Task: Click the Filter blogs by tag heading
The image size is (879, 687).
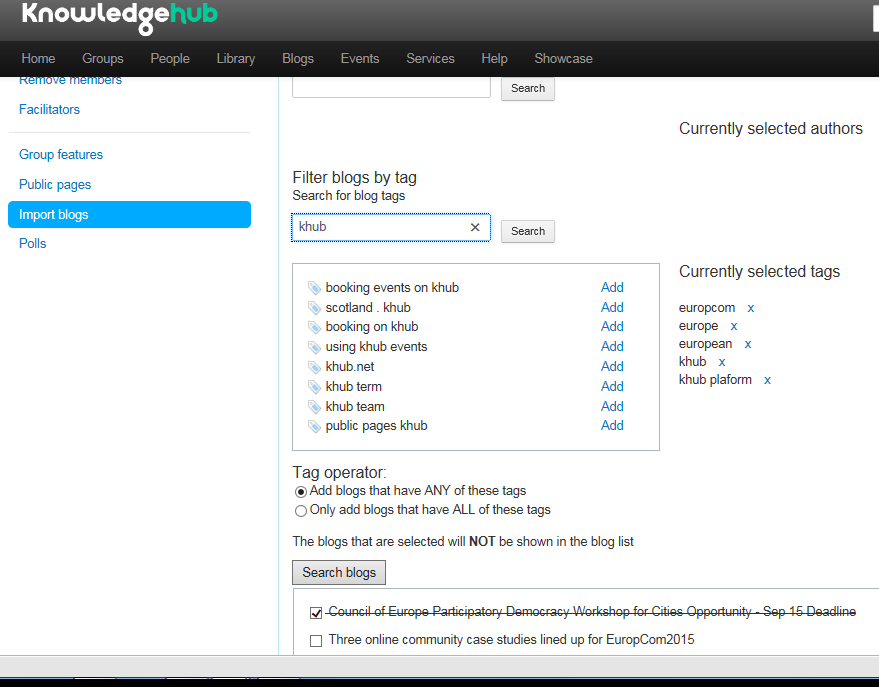Action: point(354,178)
